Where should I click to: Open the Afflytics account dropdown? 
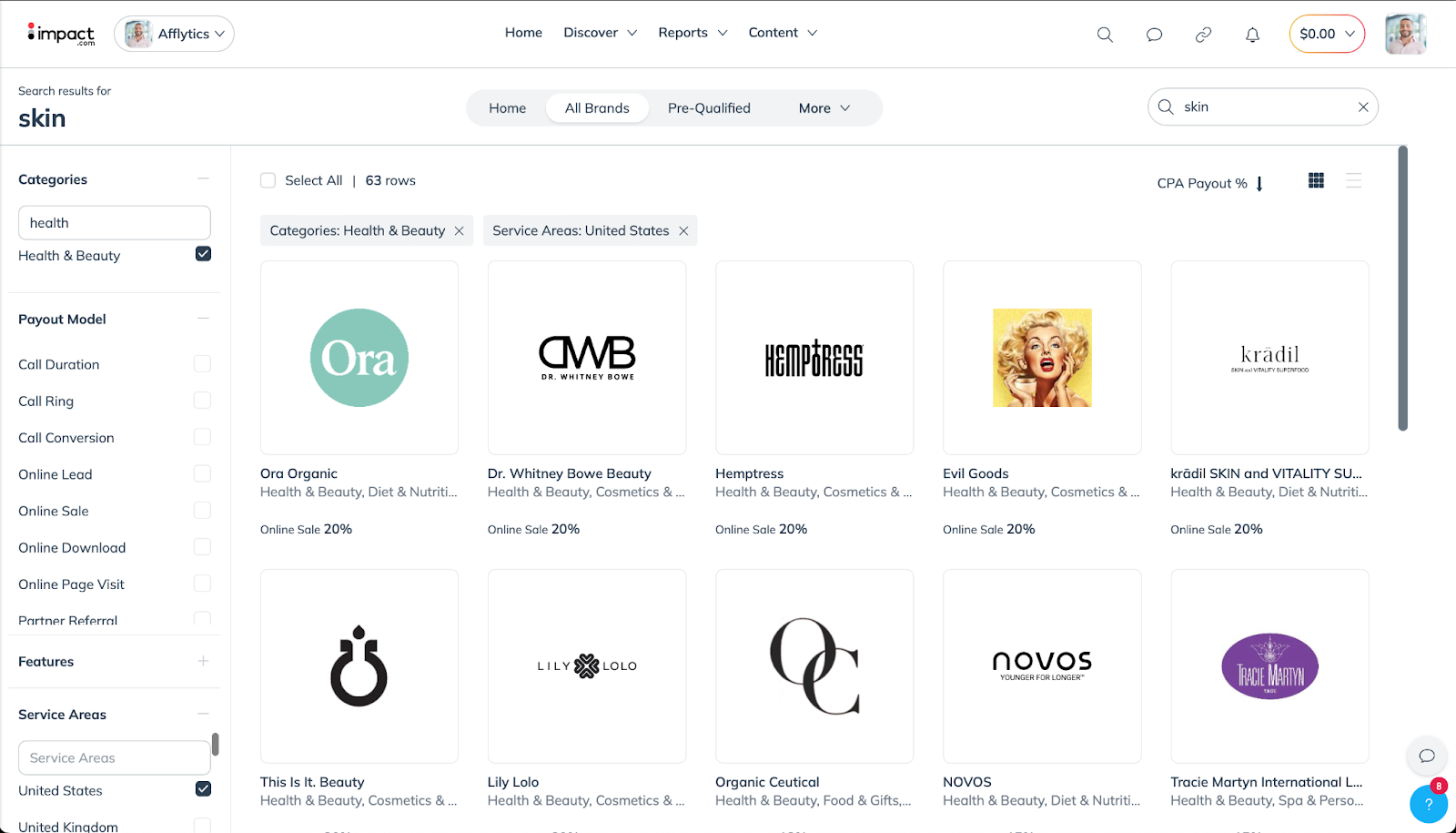174,34
